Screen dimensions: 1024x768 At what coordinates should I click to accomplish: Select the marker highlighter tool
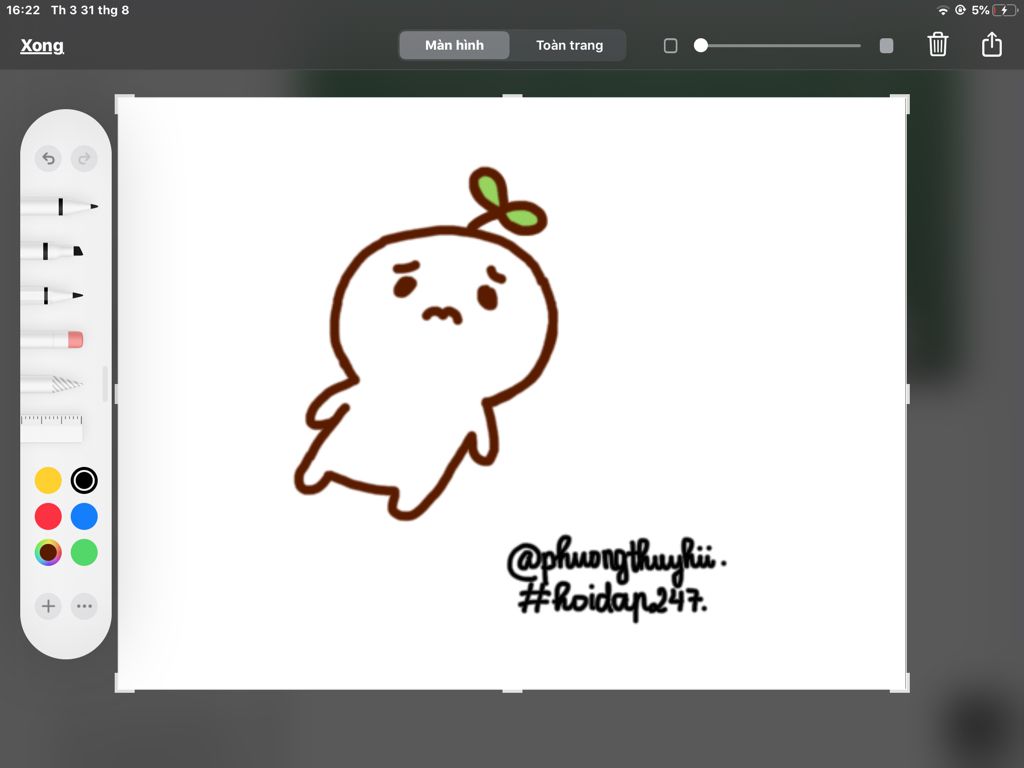pos(52,251)
